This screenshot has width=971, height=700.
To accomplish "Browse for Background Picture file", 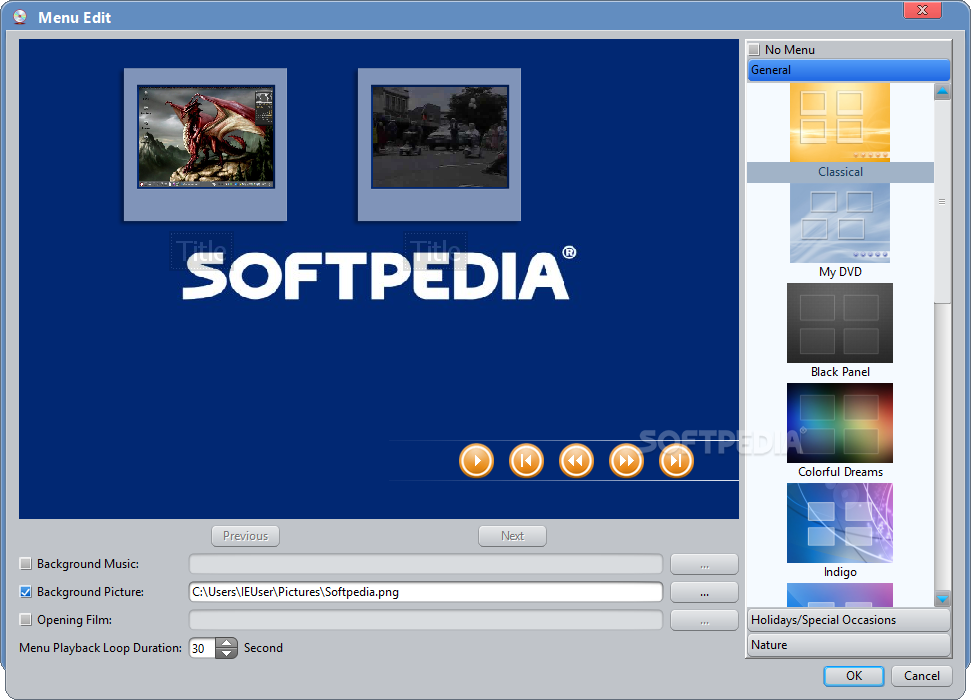I will coord(704,592).
